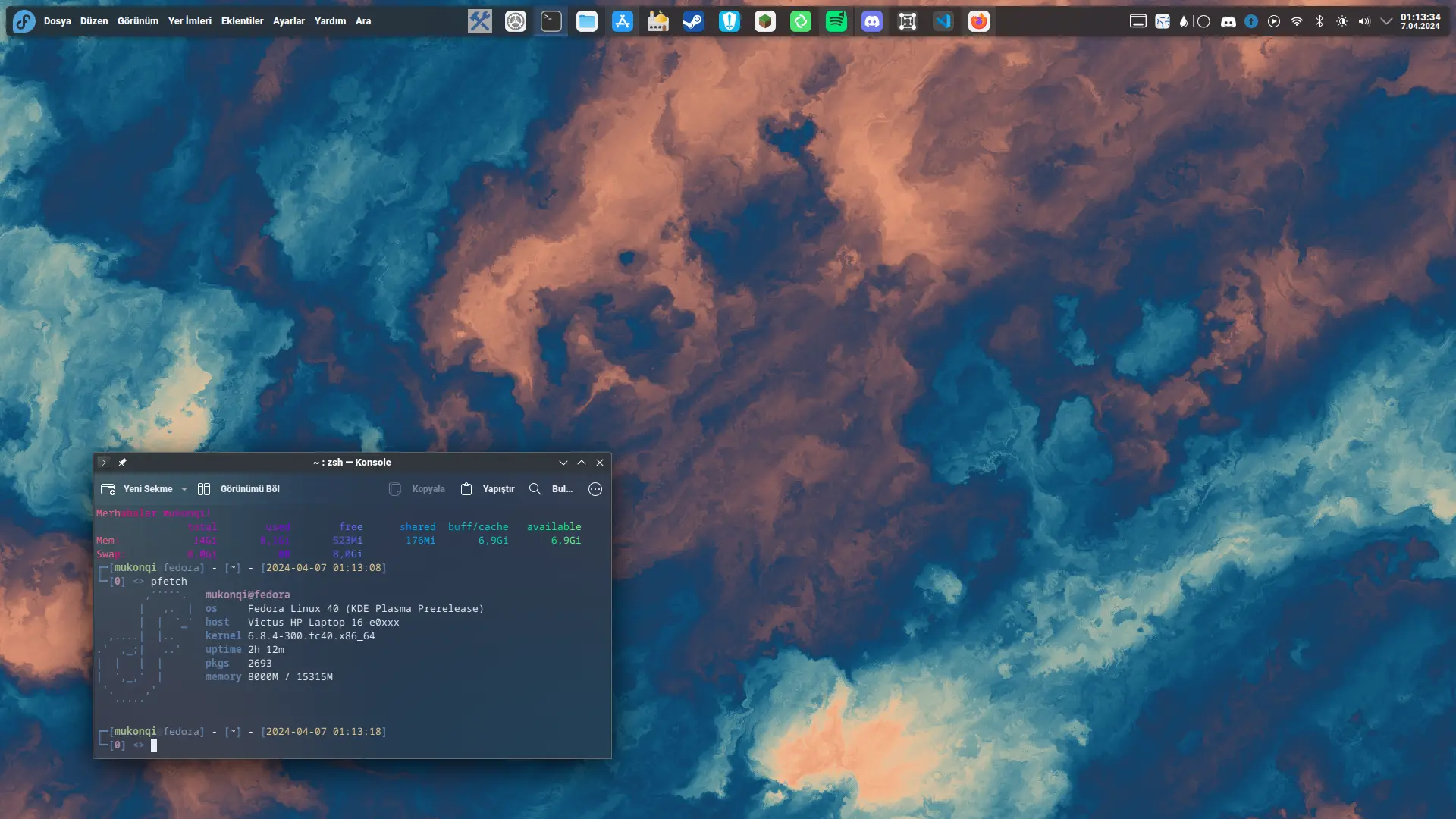Open screen brightness tray control
Viewport: 1456px width, 819px height.
1342,21
